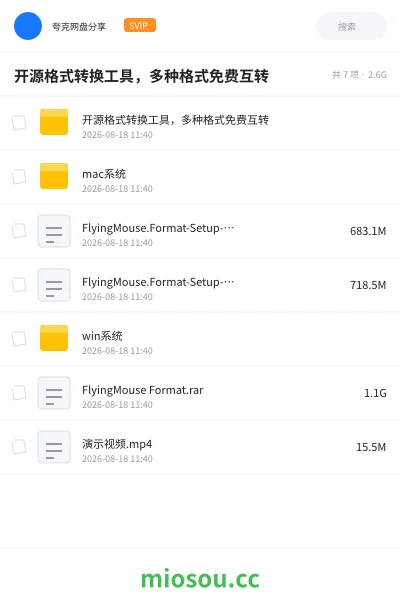Click the 演示视频.mp4 file icon
The width and height of the screenshot is (400, 600).
pyautogui.click(x=54, y=447)
